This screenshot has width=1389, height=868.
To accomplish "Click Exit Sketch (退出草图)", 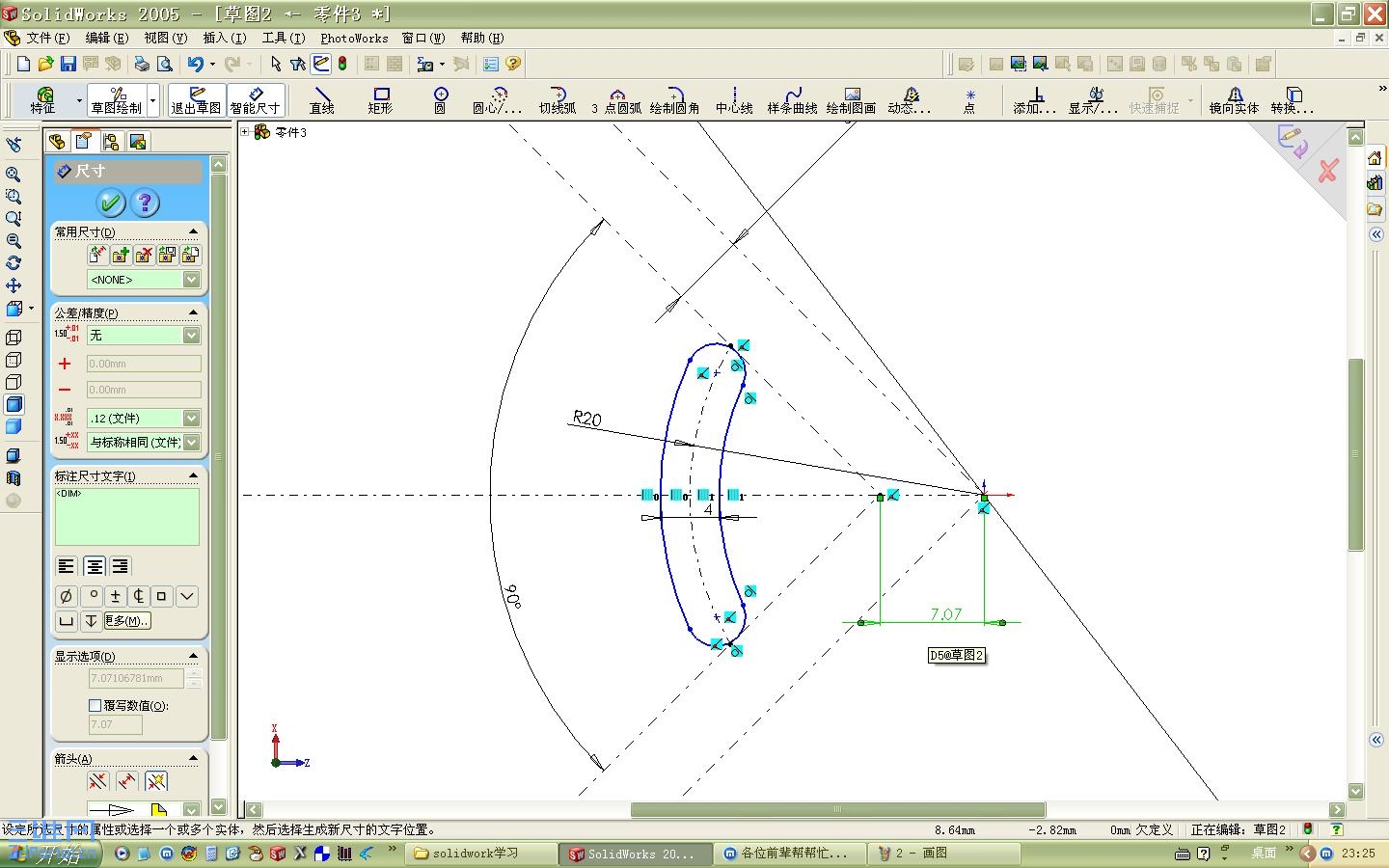I will [x=196, y=100].
